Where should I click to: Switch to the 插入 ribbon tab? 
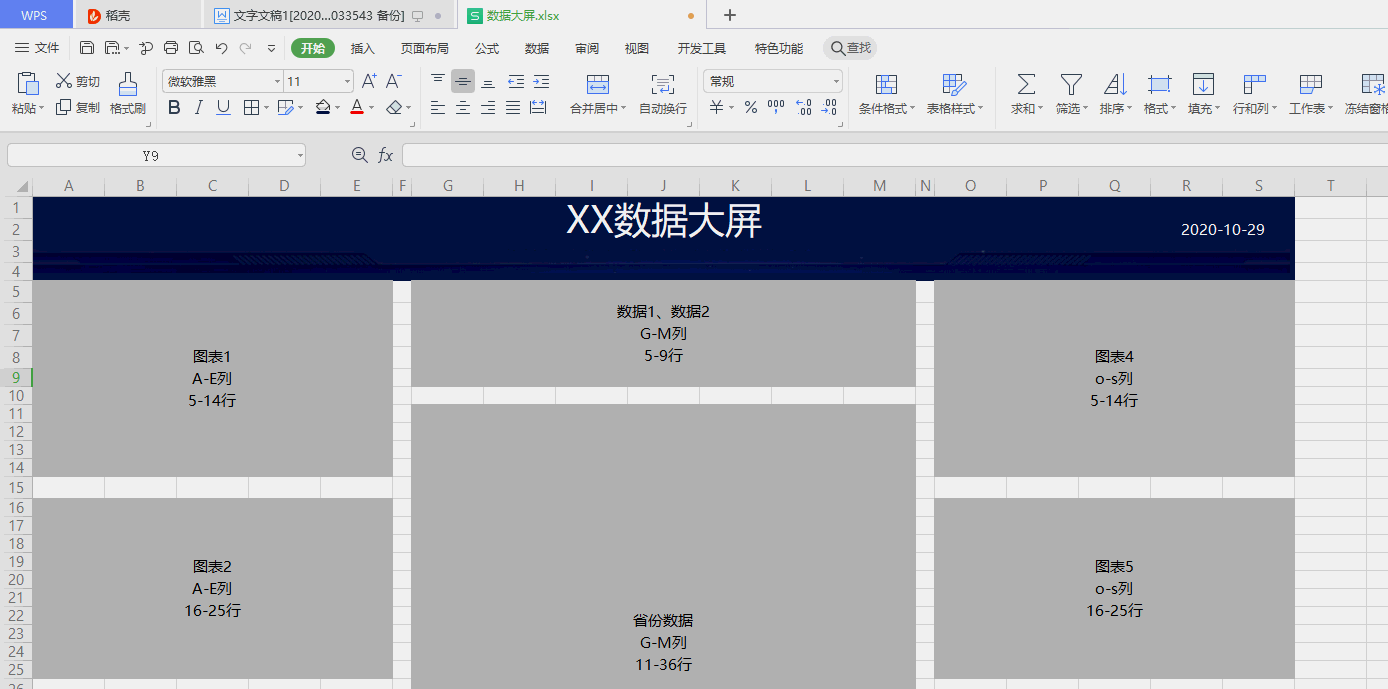coord(362,48)
